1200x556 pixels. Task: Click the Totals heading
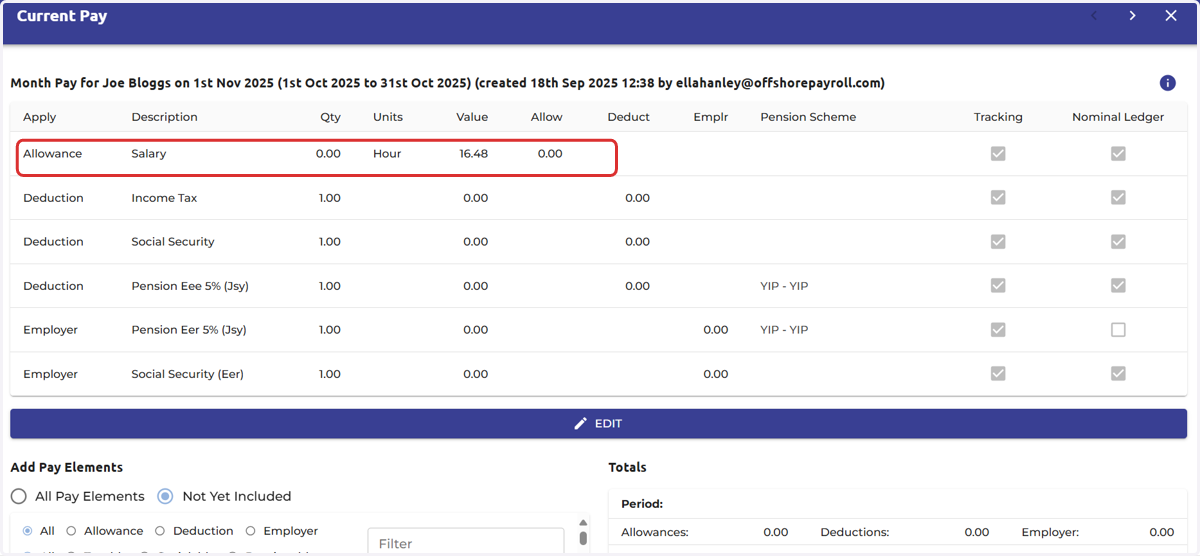point(627,467)
